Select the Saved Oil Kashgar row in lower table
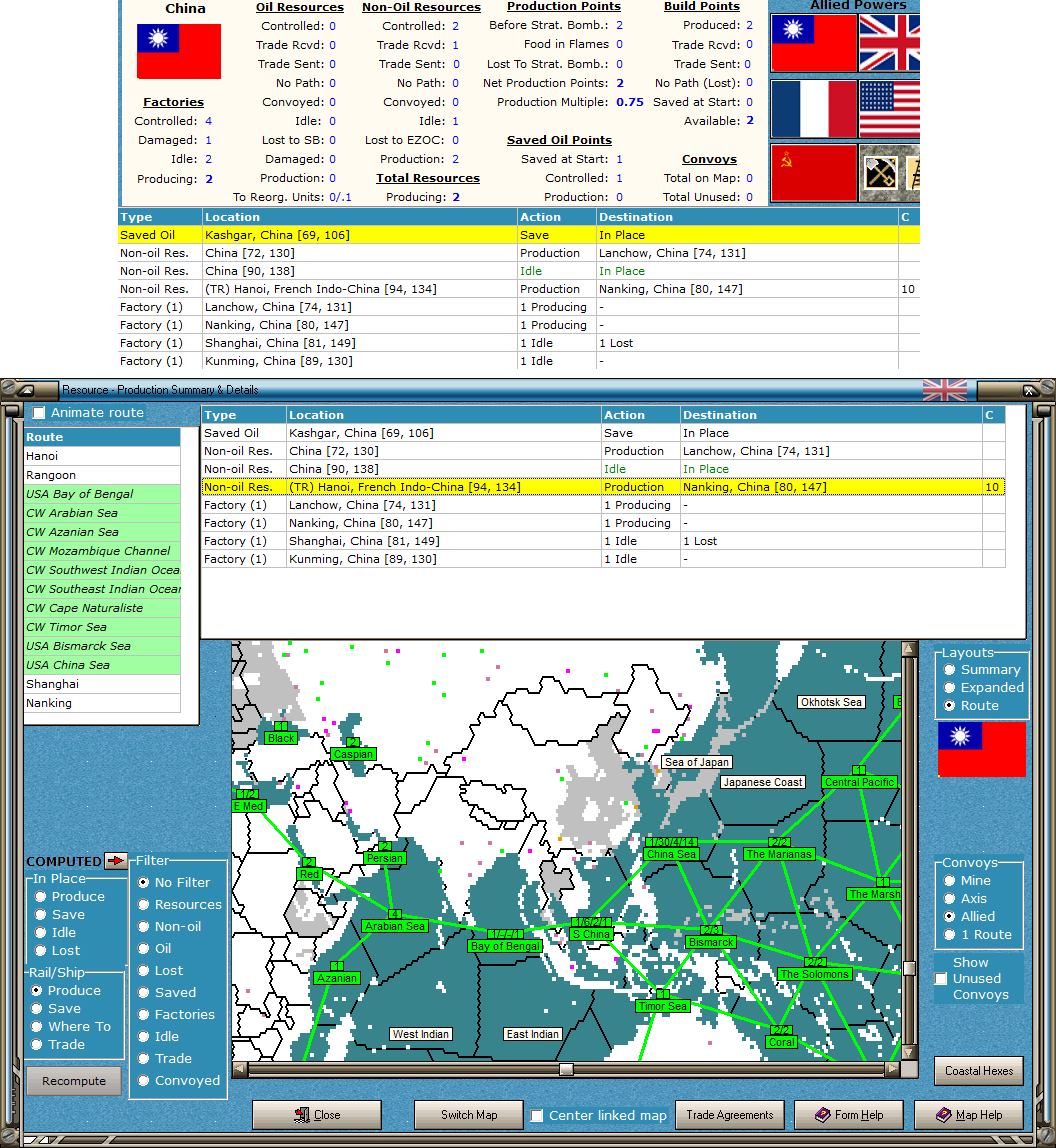This screenshot has width=1056, height=1148. (x=603, y=433)
